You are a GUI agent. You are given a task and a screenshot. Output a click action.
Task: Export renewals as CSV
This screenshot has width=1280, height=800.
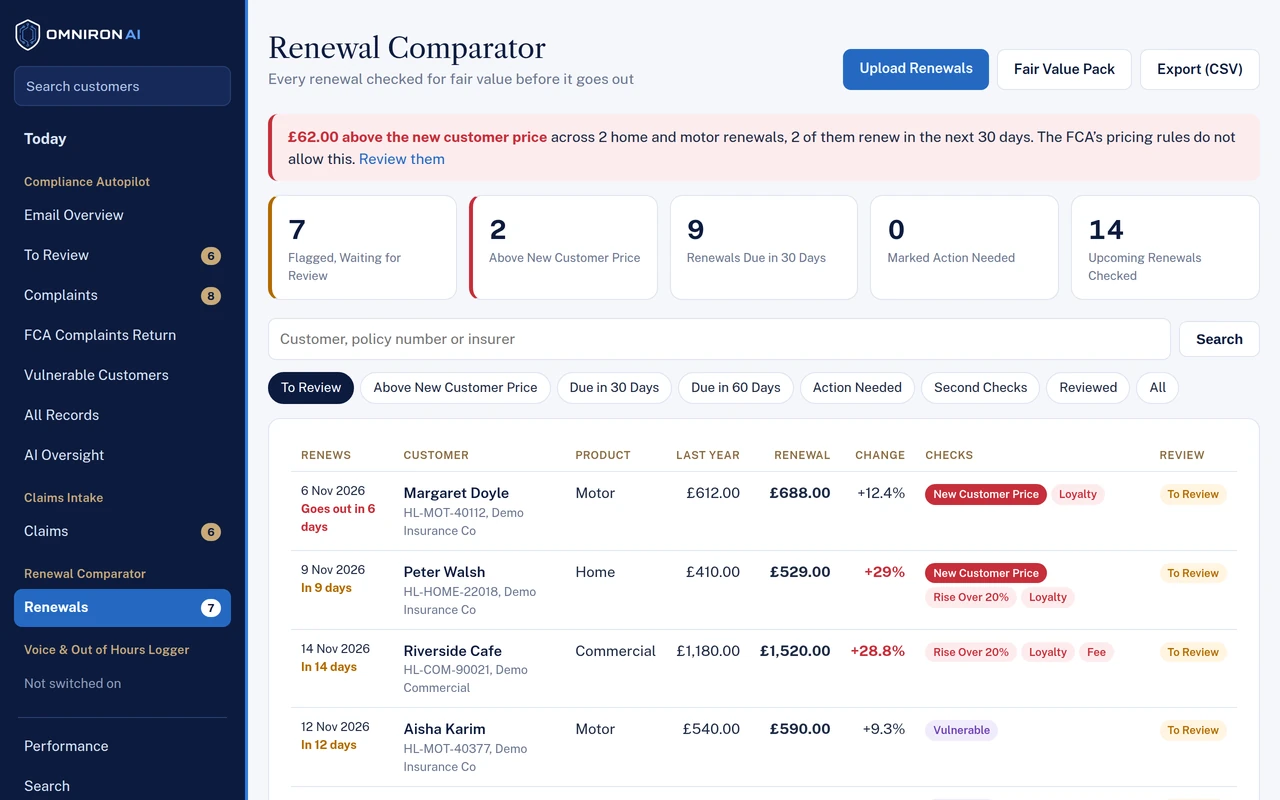[x=1200, y=69]
